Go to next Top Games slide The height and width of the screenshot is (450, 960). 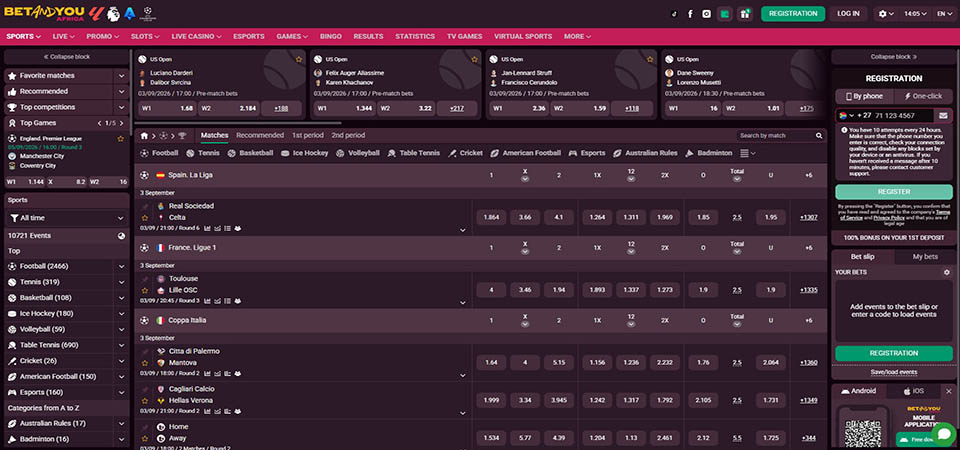pyautogui.click(x=121, y=123)
